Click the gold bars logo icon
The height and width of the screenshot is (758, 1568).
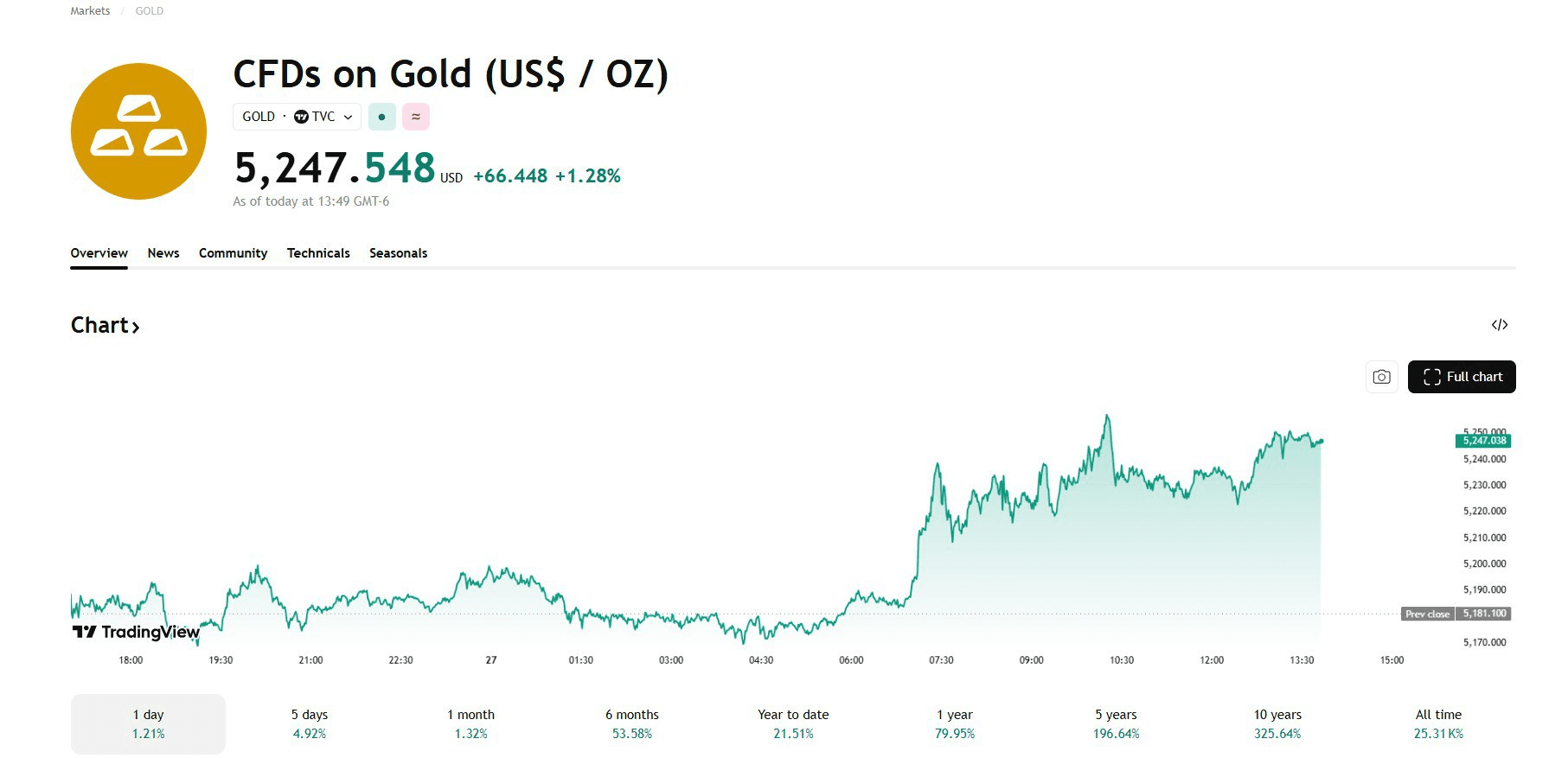(x=138, y=131)
